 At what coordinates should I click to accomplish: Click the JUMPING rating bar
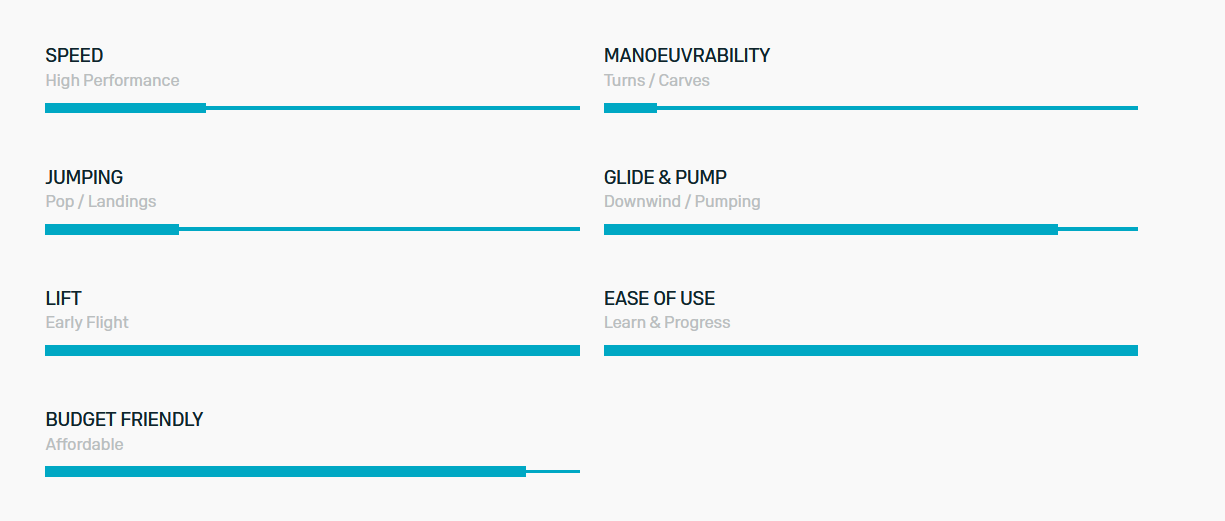312,229
